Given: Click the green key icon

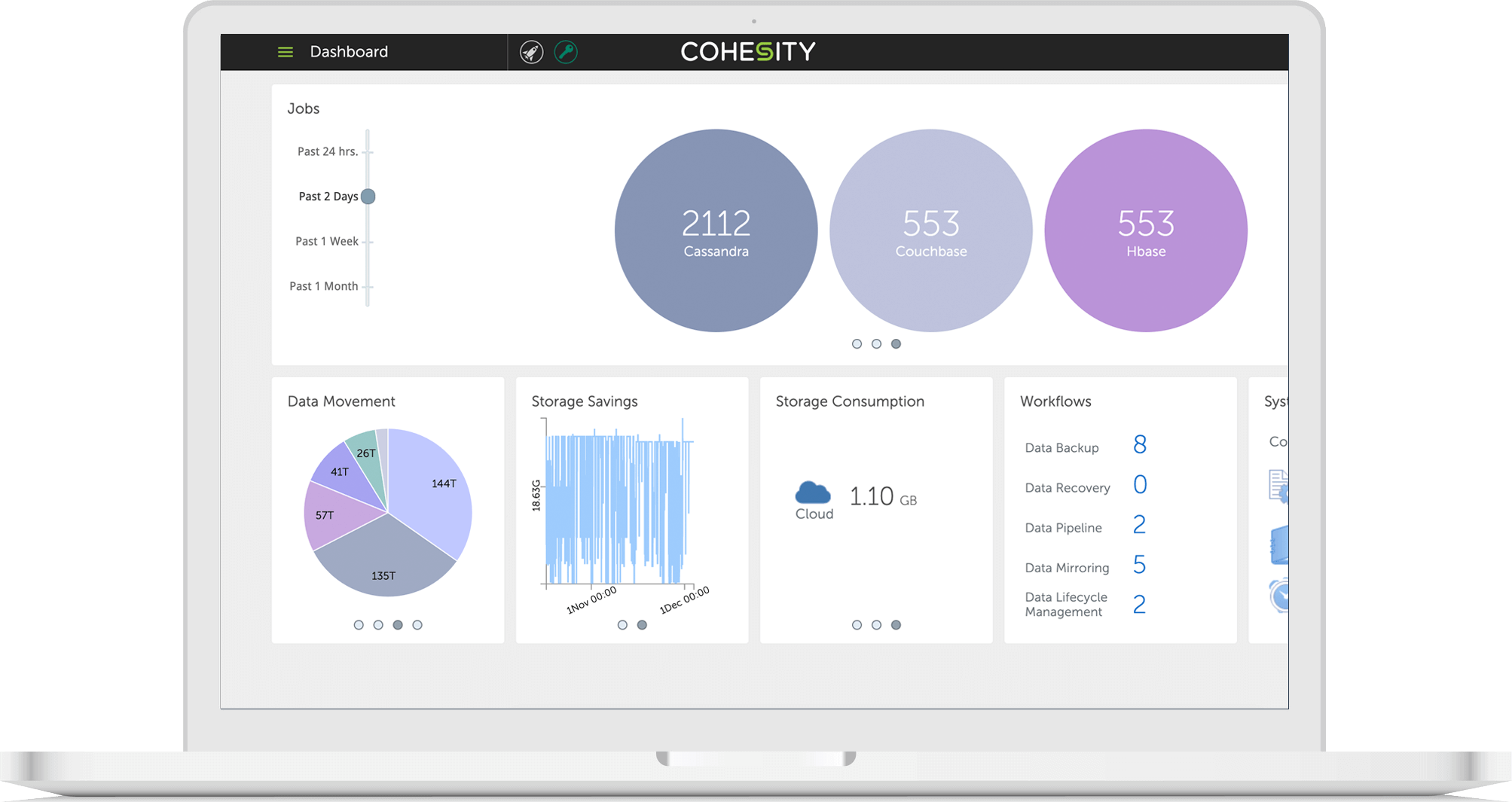Looking at the screenshot, I should tap(566, 52).
